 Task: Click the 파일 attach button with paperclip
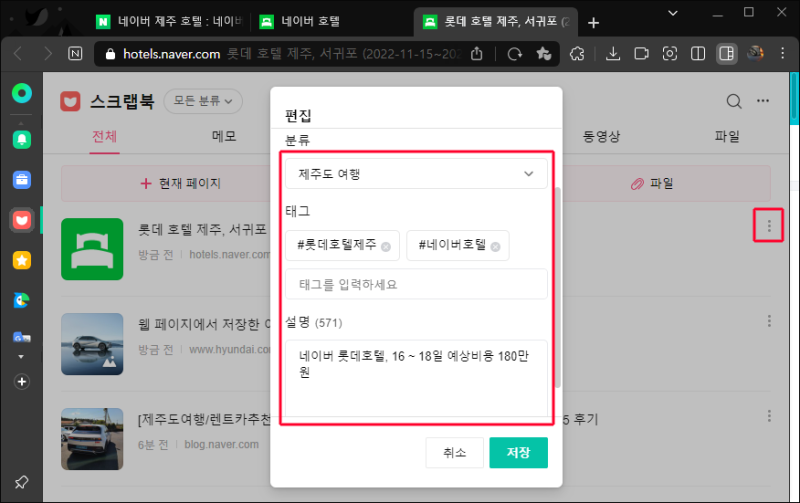[652, 183]
